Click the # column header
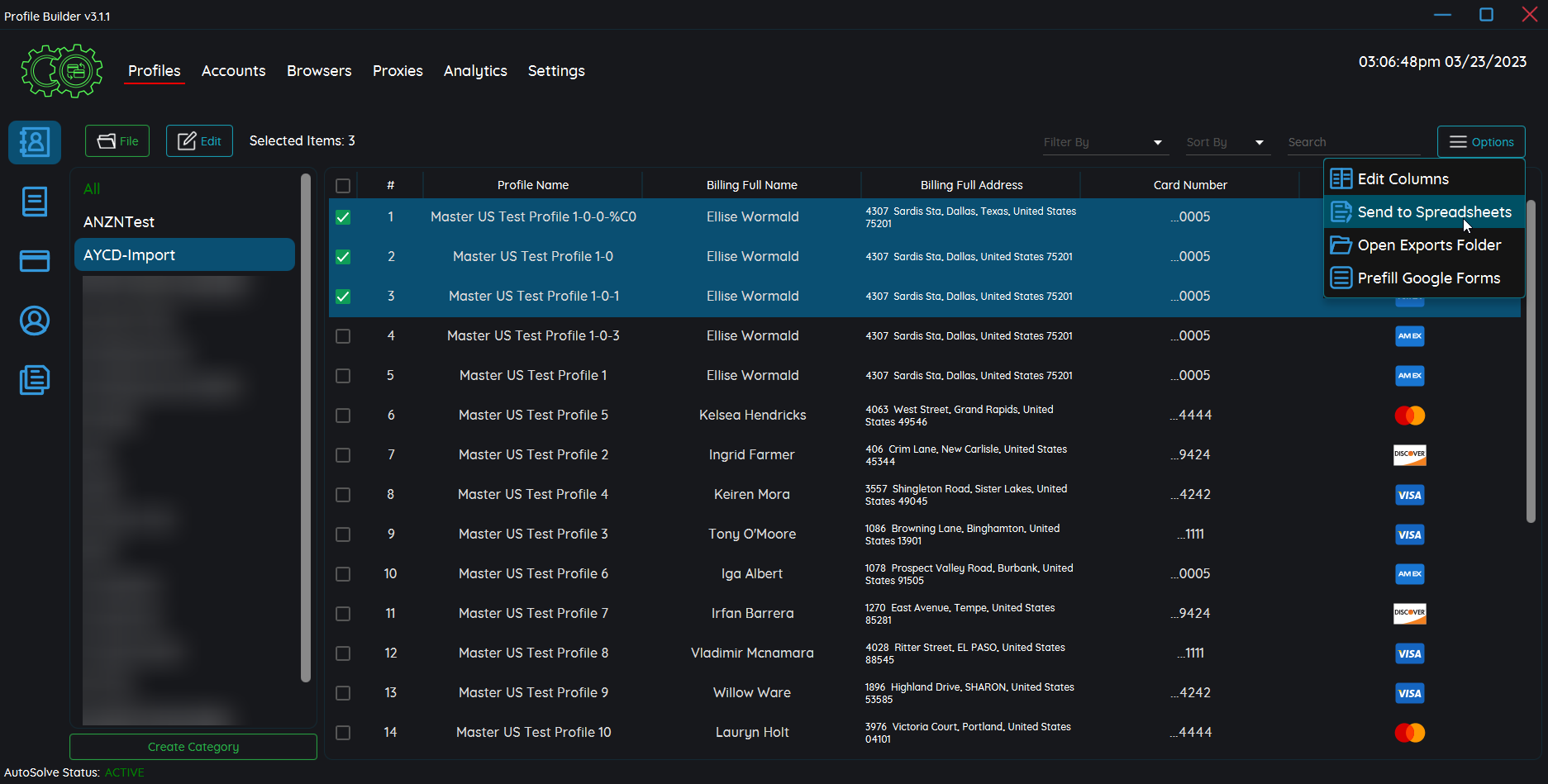 [x=391, y=185]
